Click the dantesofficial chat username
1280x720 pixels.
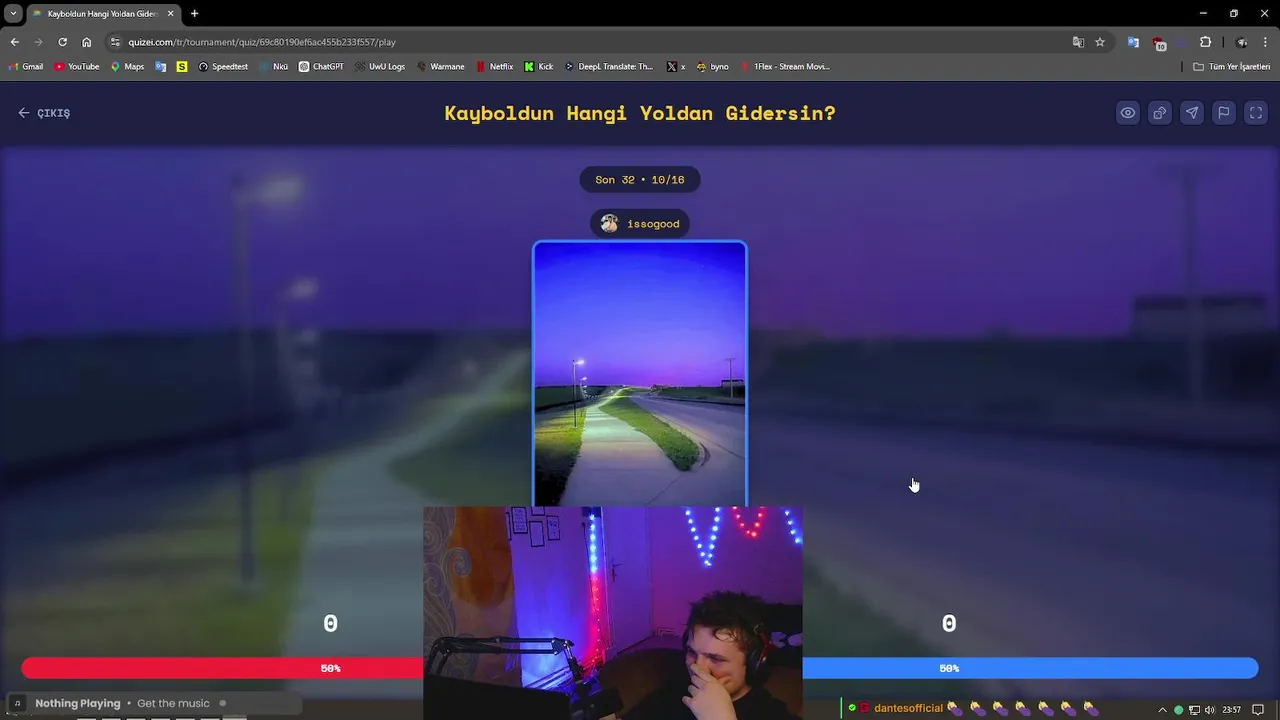[x=908, y=708]
